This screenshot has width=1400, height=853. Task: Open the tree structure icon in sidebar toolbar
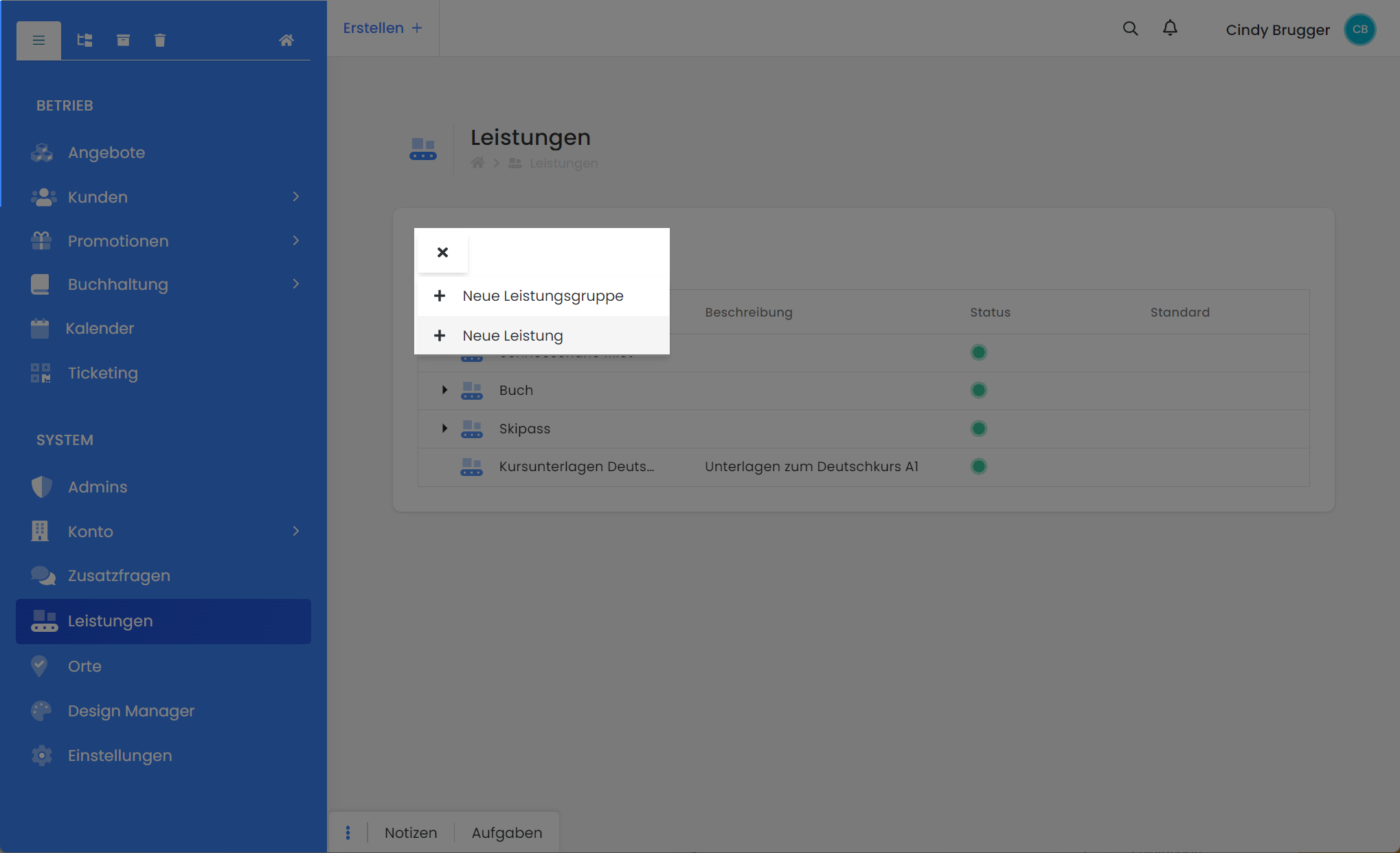click(x=84, y=41)
